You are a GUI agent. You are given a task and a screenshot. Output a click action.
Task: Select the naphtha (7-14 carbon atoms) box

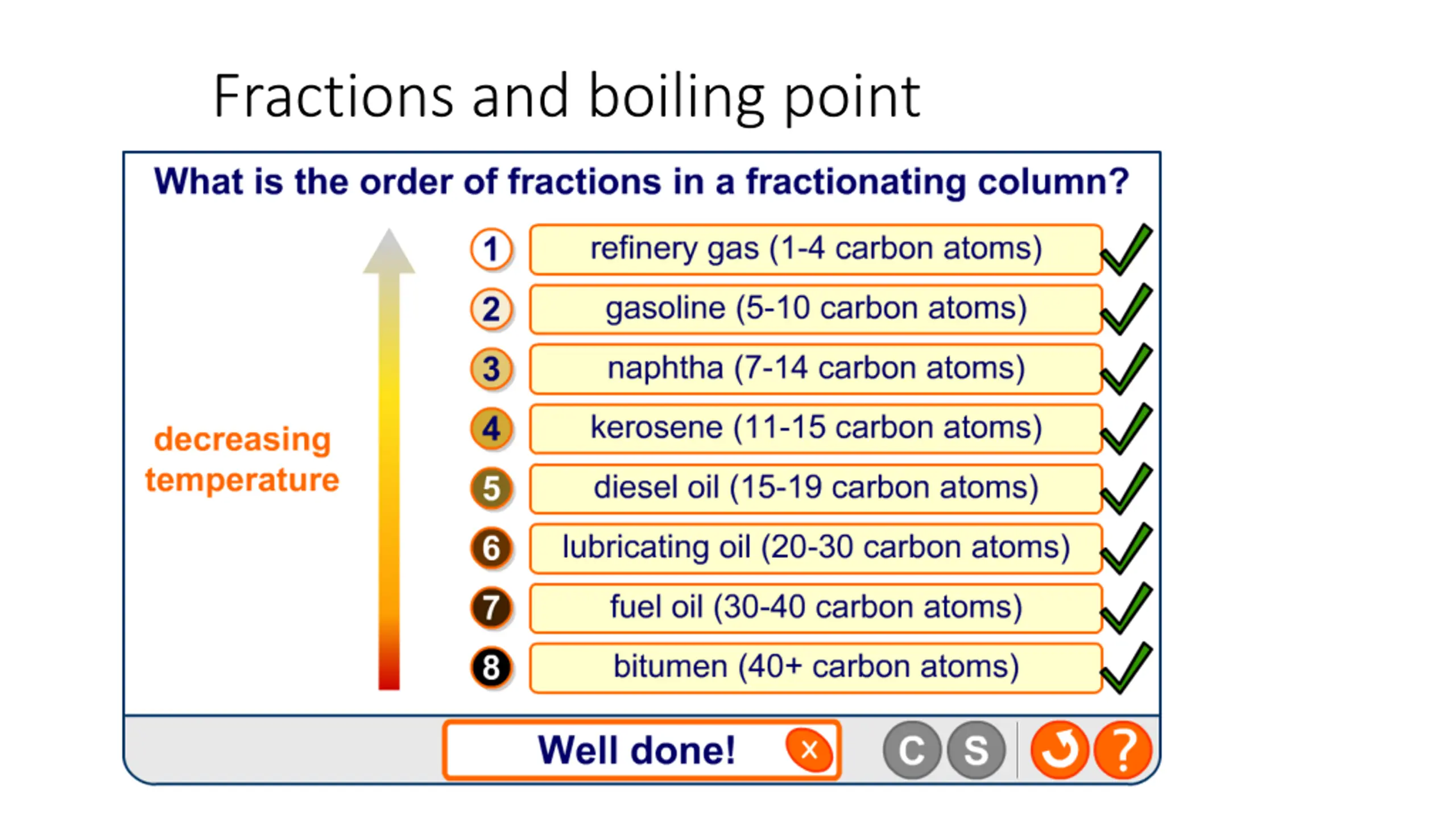pyautogui.click(x=816, y=369)
